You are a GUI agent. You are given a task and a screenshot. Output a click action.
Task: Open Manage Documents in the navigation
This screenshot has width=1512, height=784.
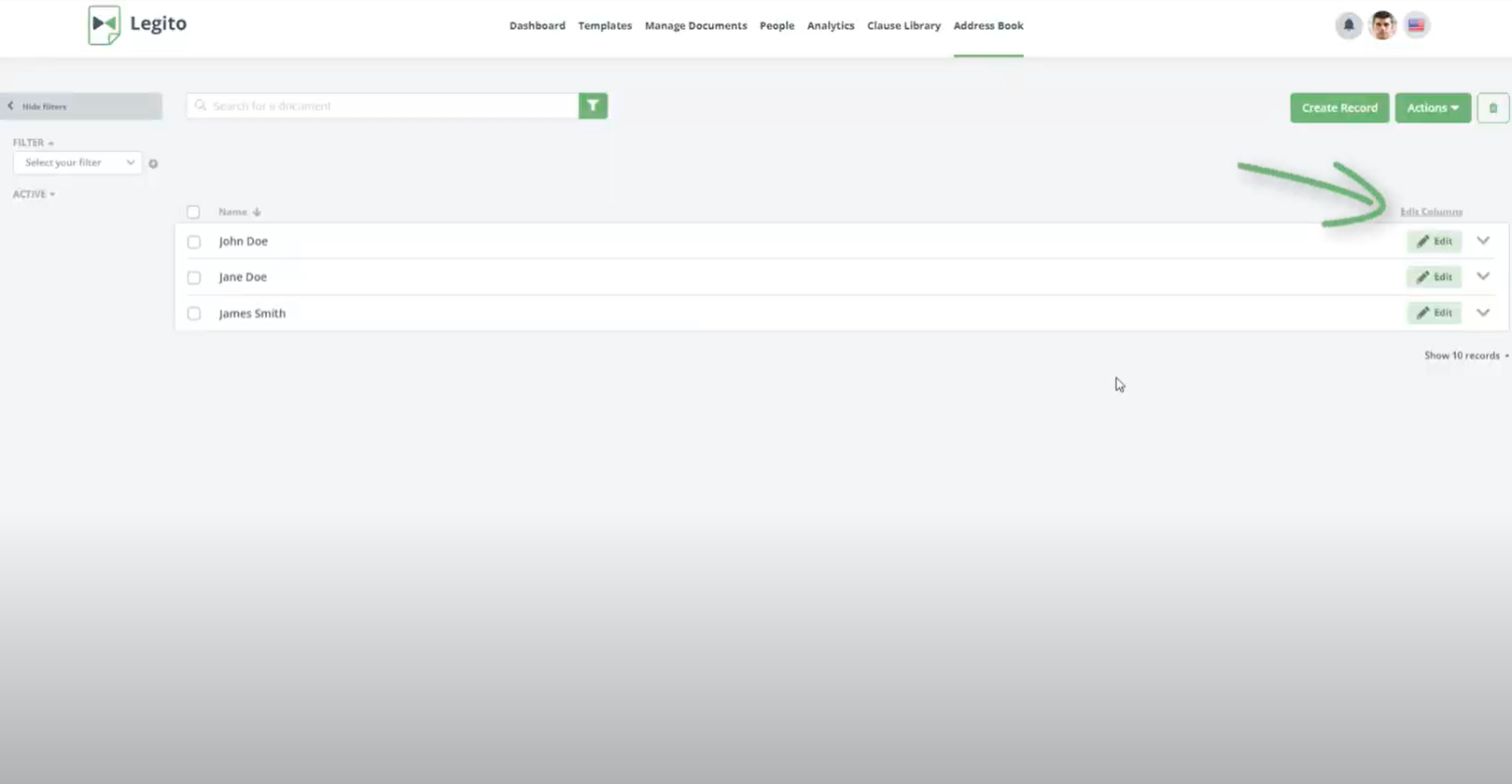695,26
